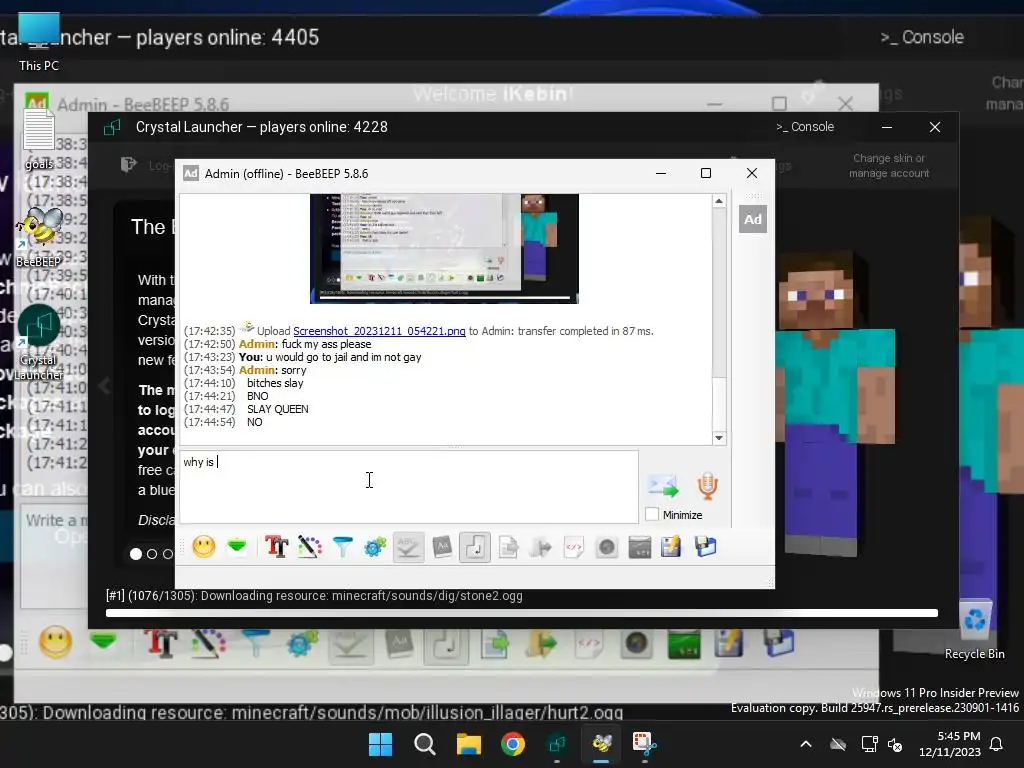1024x768 pixels.
Task: Open the Screenshot_20231211_054221.png link
Action: coord(379,331)
